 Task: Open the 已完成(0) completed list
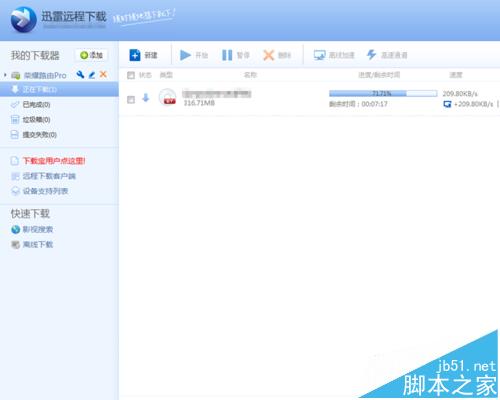pos(36,105)
